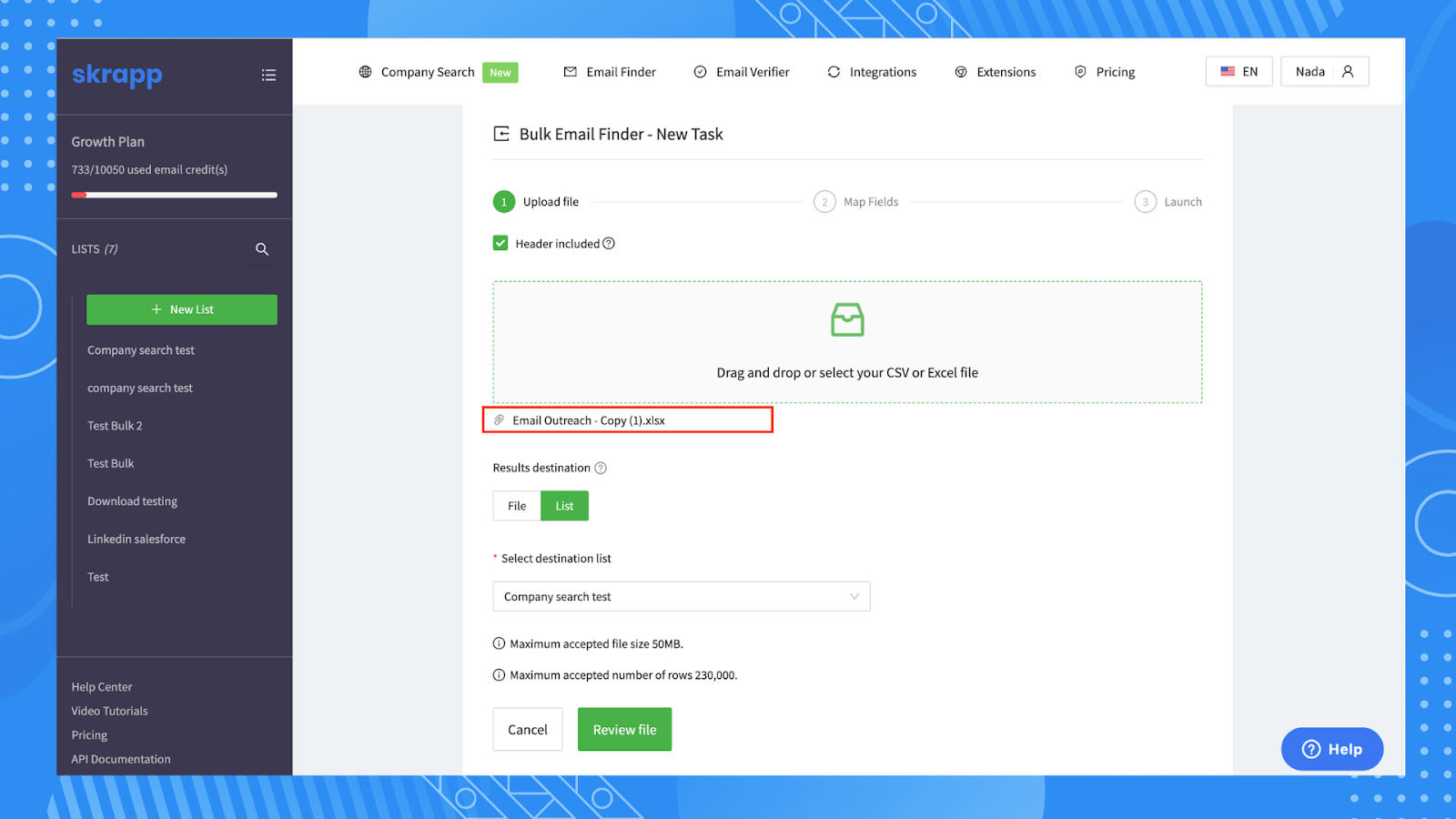Click the green New badge
The width and height of the screenshot is (1456, 819).
pyautogui.click(x=500, y=73)
